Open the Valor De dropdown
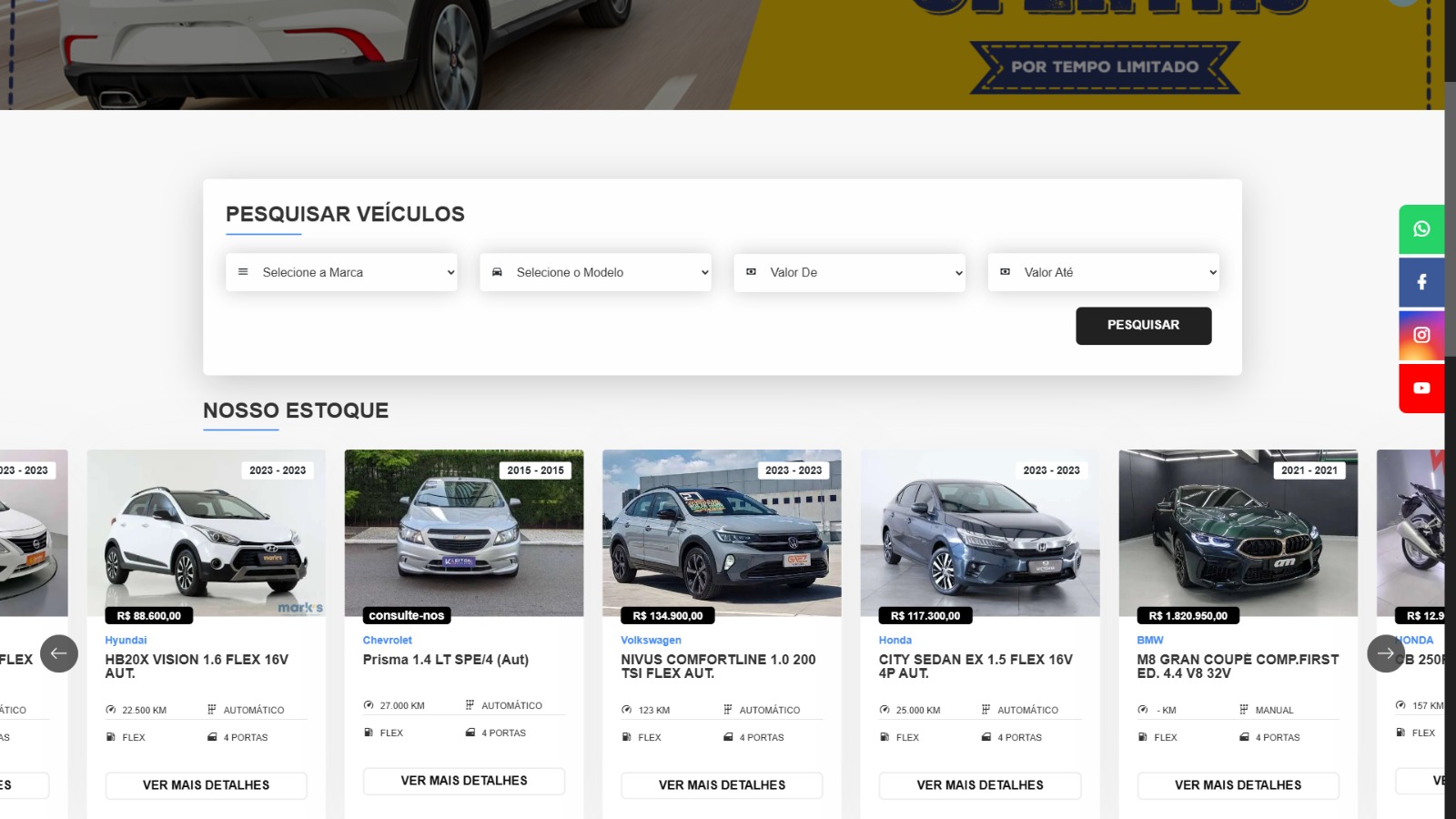Screen dimensions: 1456x819 (849, 272)
